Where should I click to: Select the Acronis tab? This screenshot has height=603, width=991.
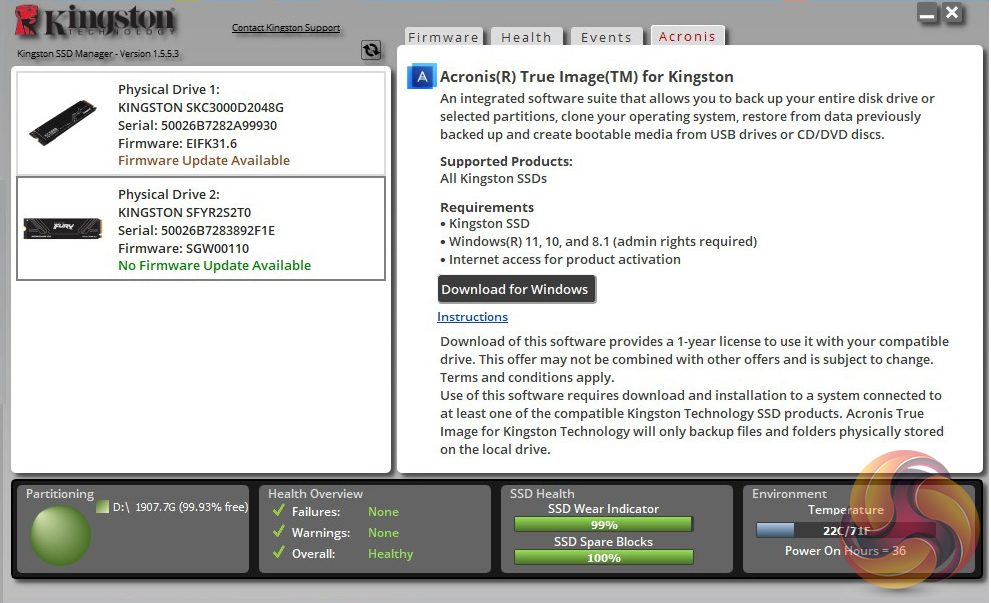687,37
